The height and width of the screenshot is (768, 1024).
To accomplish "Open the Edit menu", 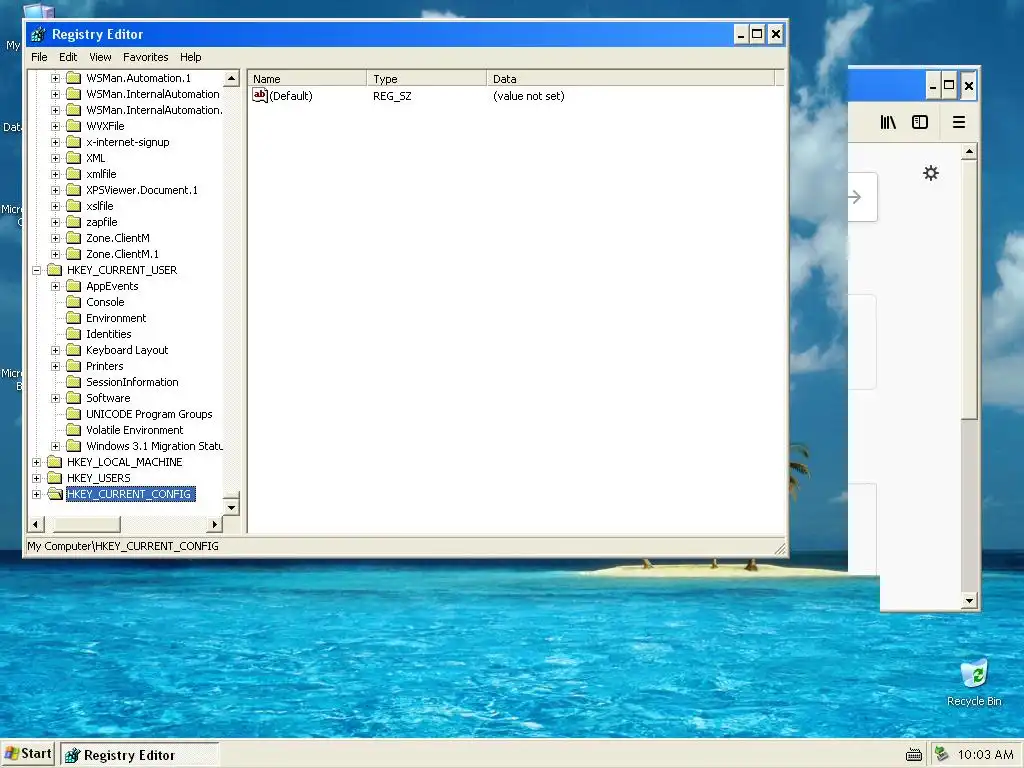I will click(x=68, y=57).
